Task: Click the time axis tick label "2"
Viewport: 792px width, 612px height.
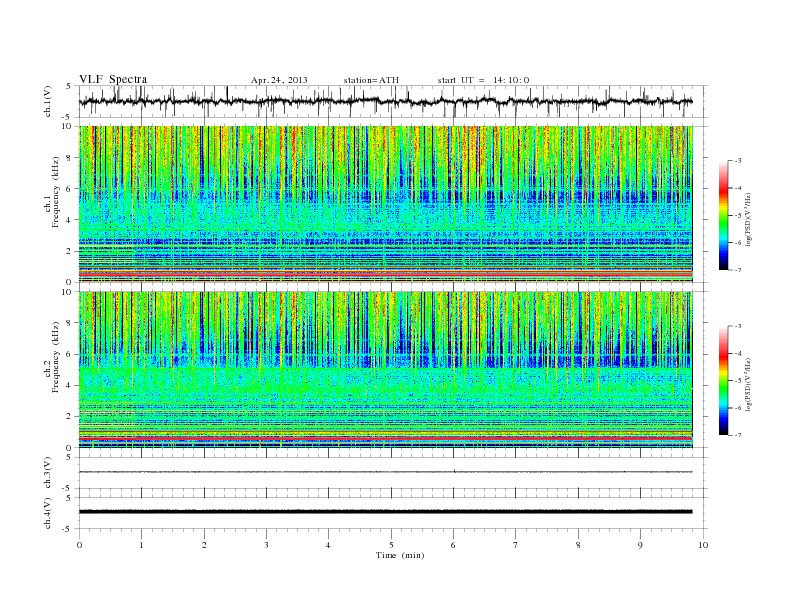Action: (x=204, y=545)
